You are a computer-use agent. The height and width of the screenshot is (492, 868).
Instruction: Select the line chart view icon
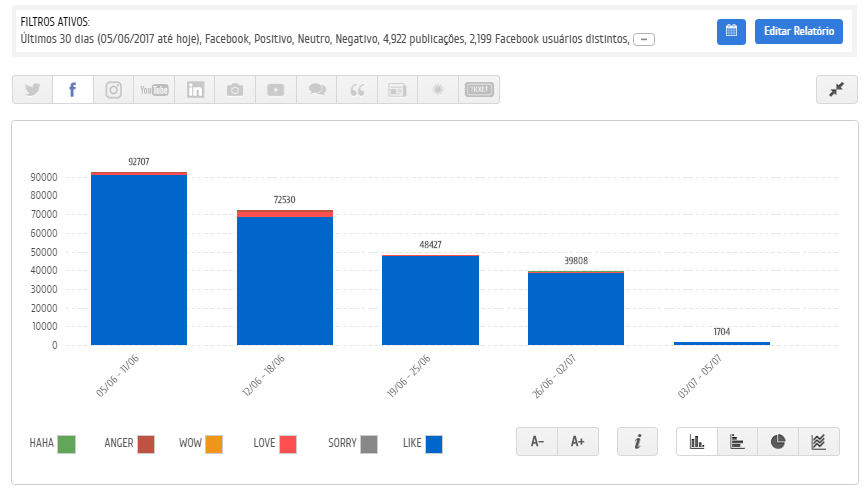click(x=818, y=441)
